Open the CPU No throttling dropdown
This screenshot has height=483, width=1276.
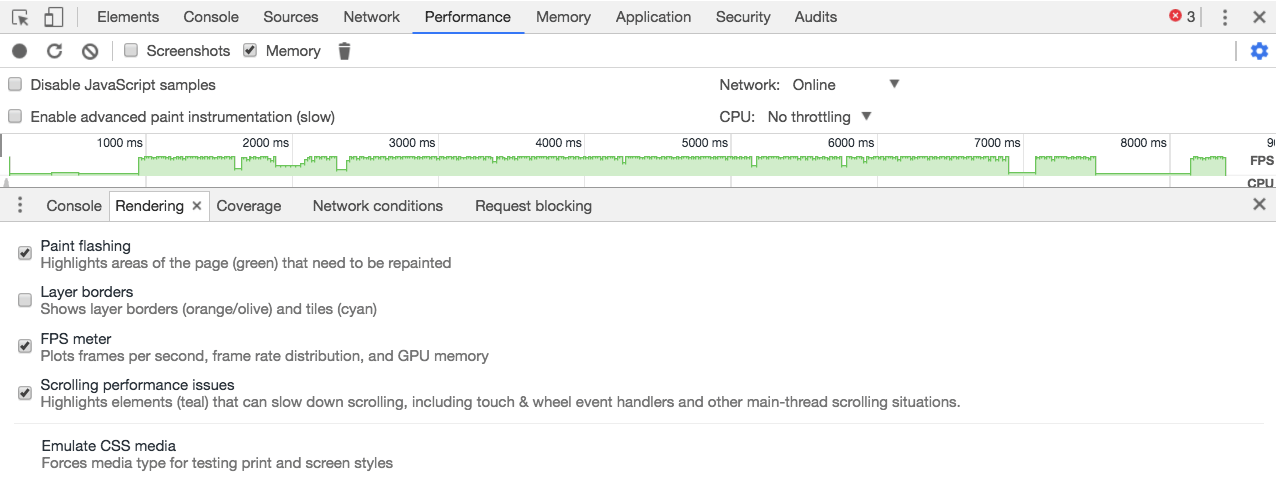[x=820, y=117]
